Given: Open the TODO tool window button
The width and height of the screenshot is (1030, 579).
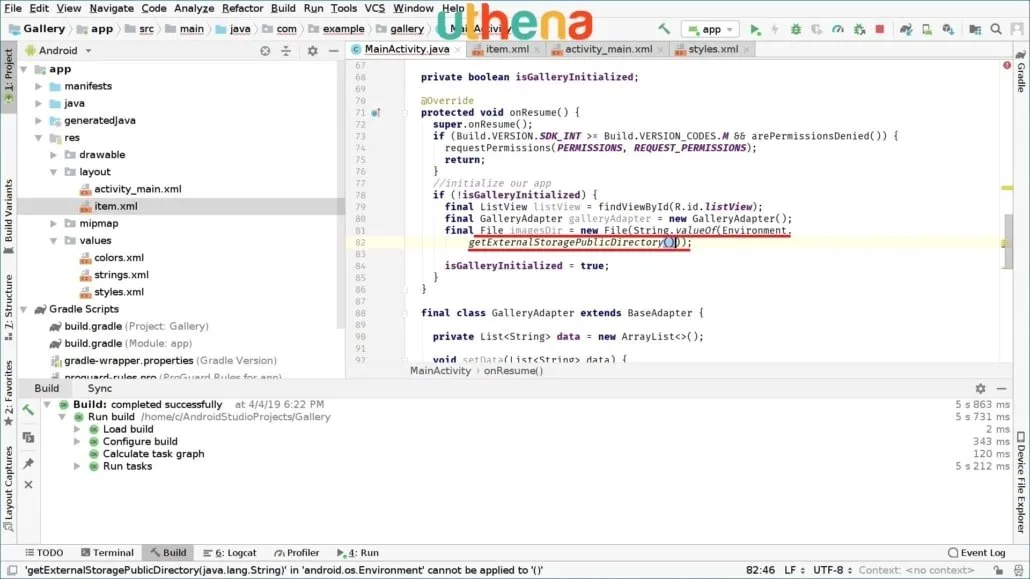Looking at the screenshot, I should click(44, 553).
